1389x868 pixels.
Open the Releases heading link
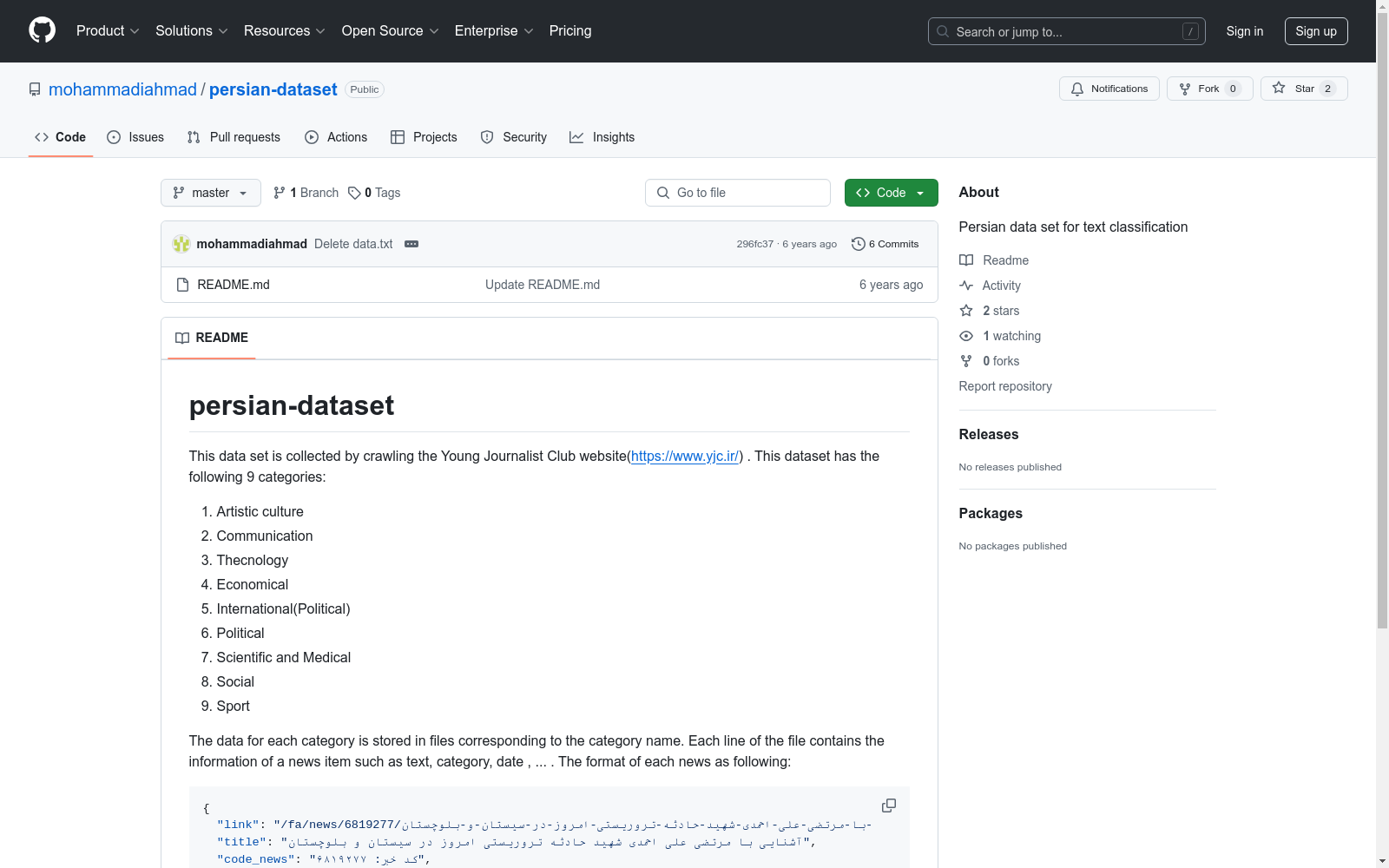click(989, 435)
